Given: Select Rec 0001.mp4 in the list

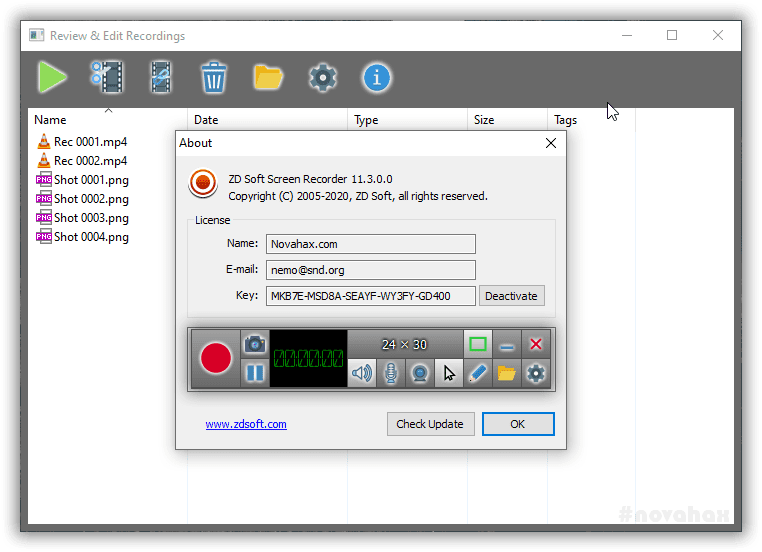Looking at the screenshot, I should [90, 142].
